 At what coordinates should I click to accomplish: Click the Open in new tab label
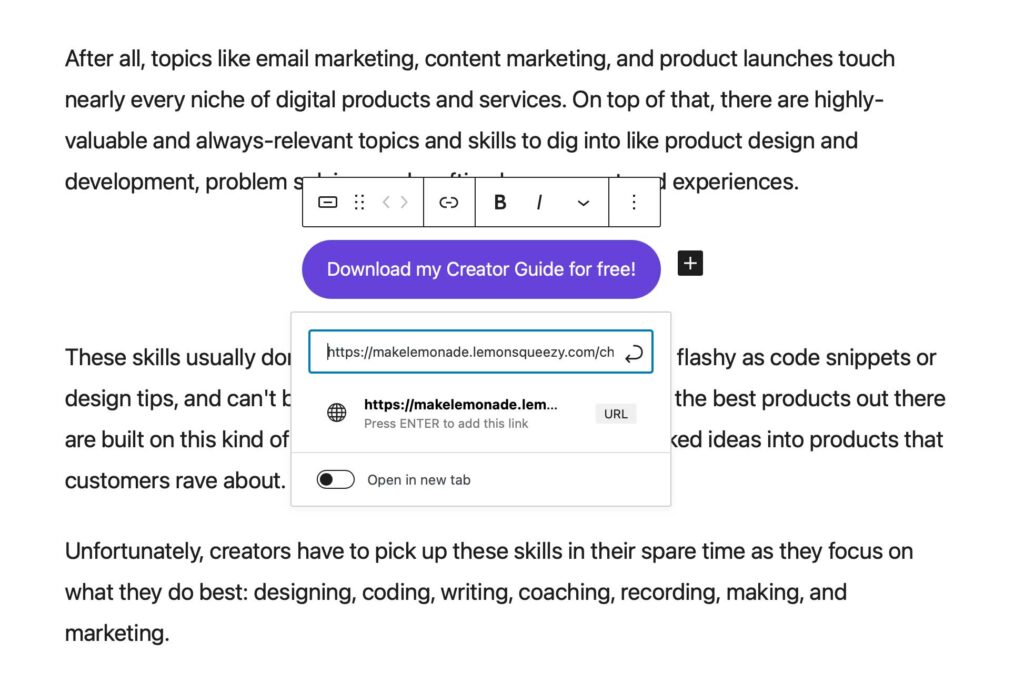419,480
